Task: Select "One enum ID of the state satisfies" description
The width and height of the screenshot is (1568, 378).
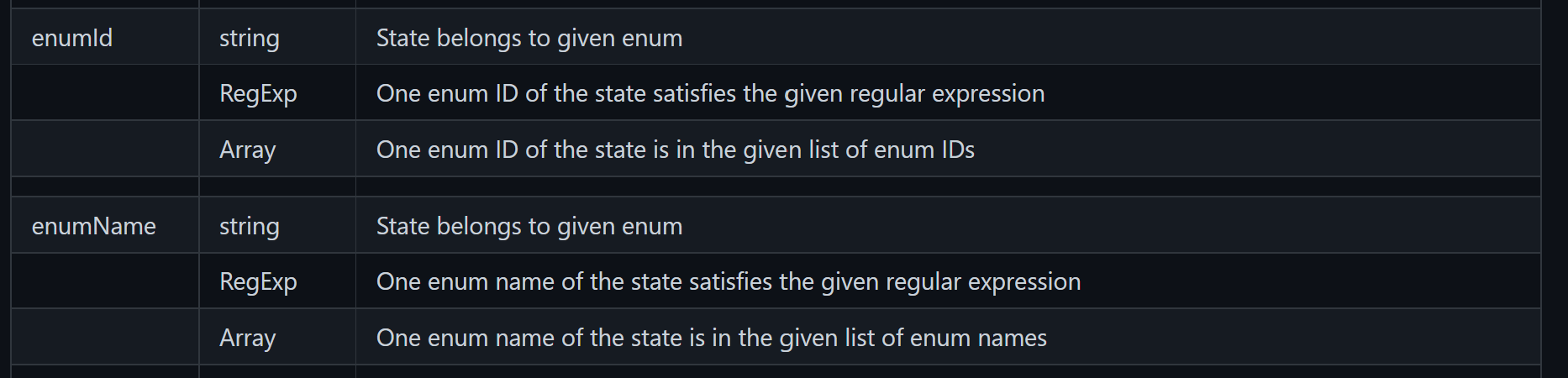Action: (710, 93)
